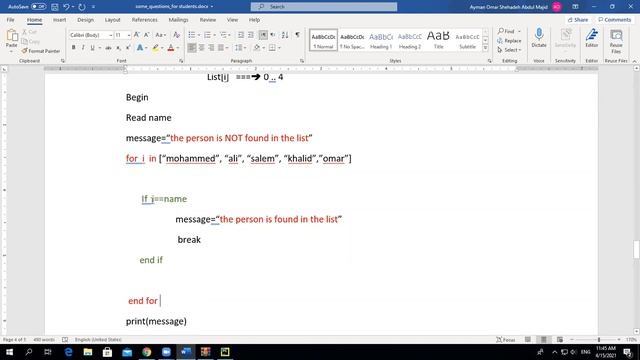Viewport: 640px width, 360px height.
Task: Click in the title bar Search box
Action: (324, 7)
